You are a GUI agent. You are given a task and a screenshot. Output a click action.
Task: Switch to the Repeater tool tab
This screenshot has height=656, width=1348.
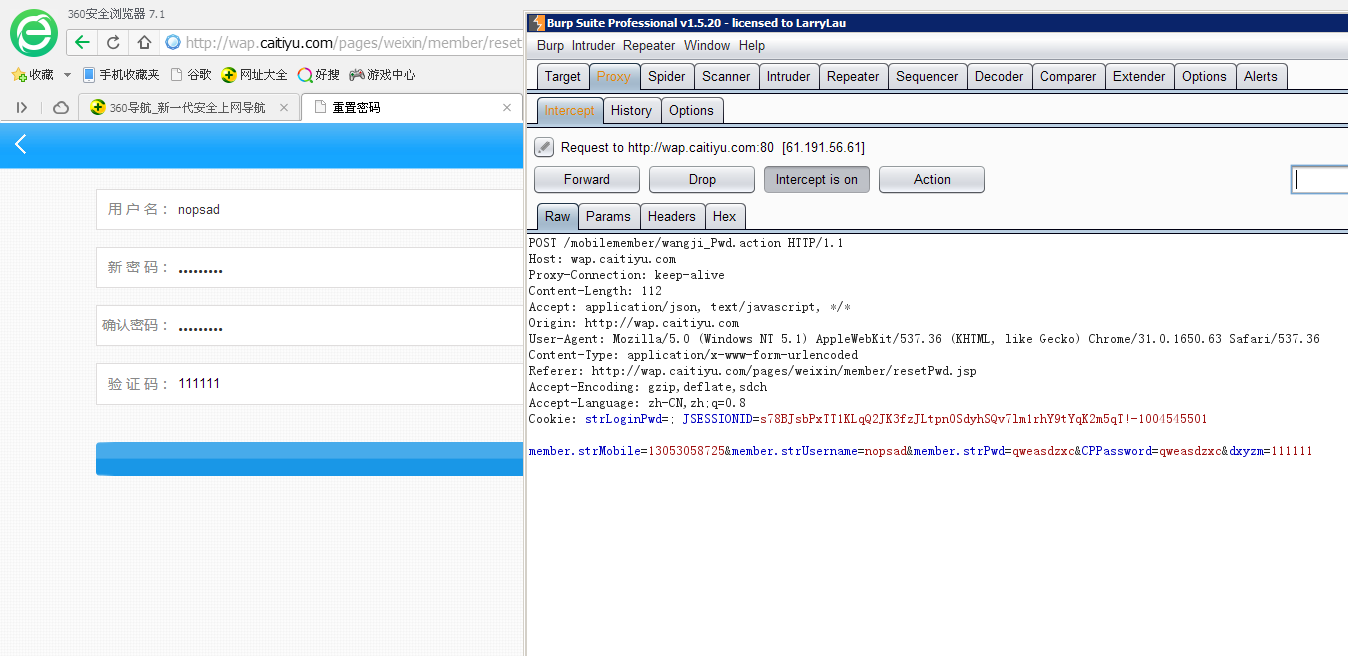tap(853, 77)
